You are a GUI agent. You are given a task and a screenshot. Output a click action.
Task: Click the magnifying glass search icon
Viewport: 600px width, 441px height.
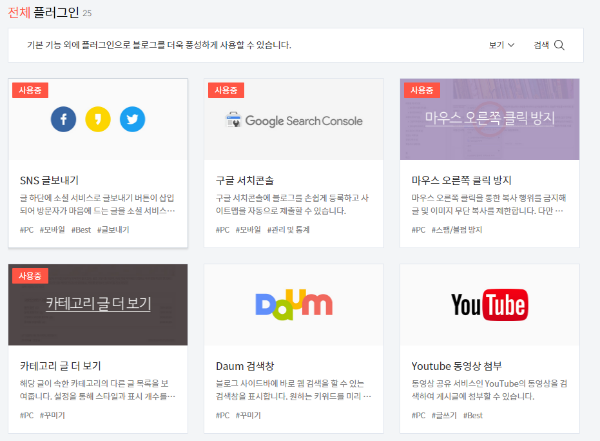[x=559, y=45]
